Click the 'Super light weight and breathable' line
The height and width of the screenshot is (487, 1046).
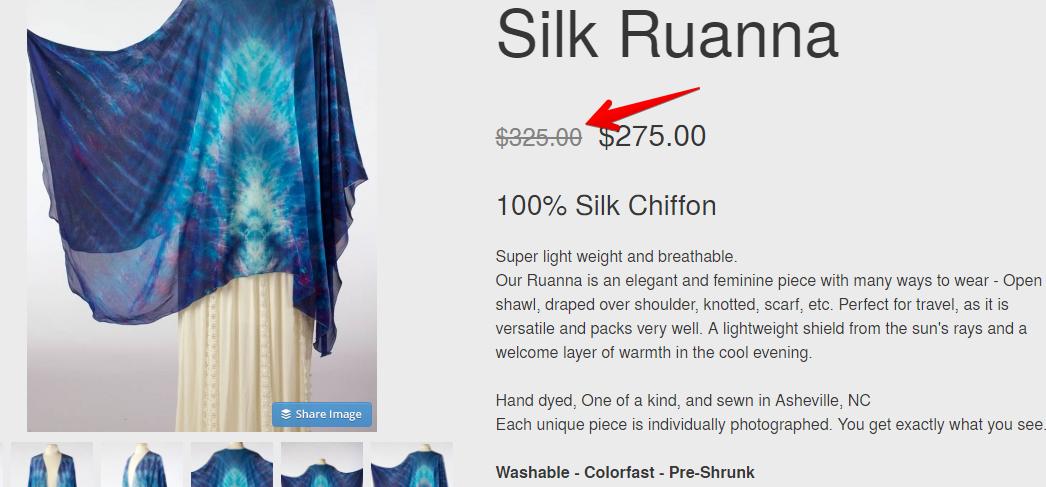coord(616,257)
